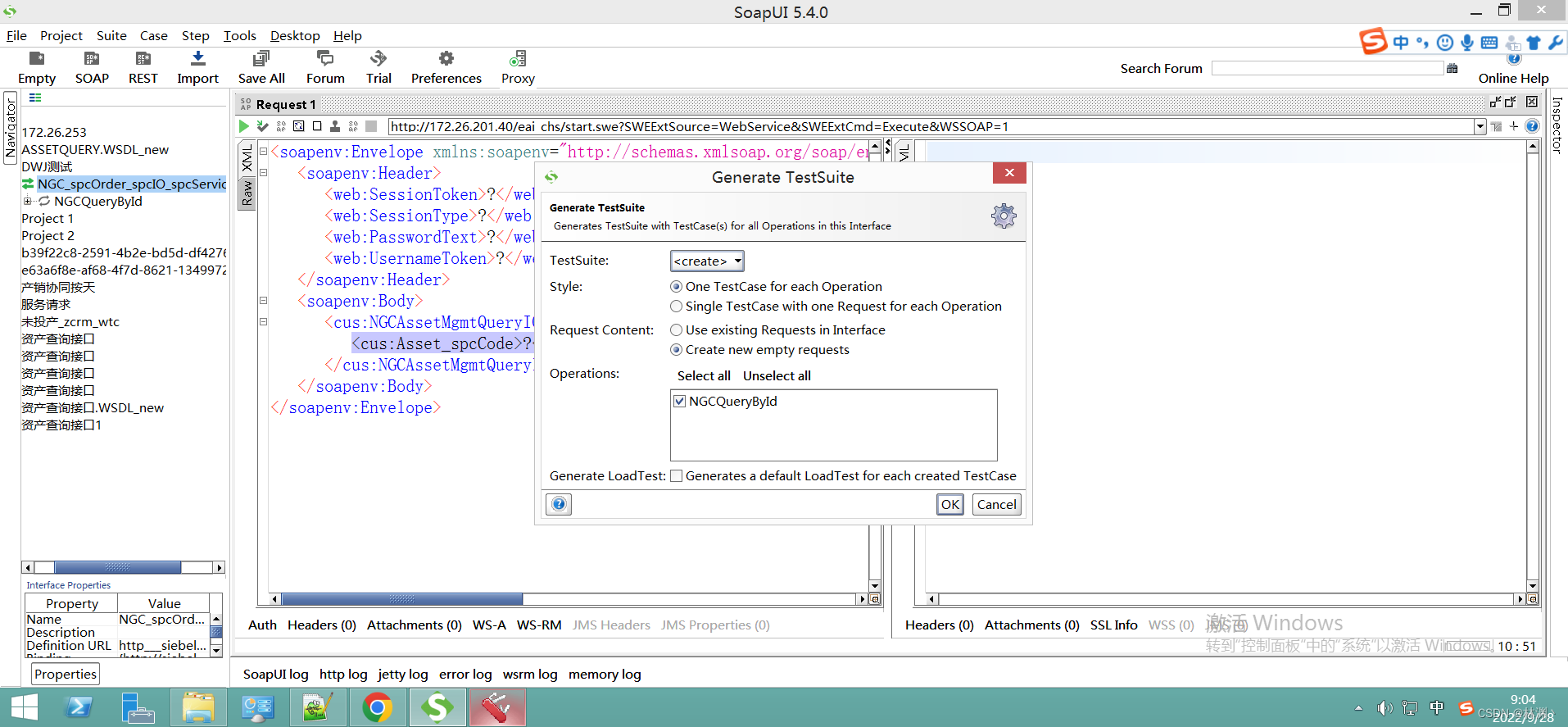Open the WS-A tab
The image size is (1568, 727).
pos(489,625)
